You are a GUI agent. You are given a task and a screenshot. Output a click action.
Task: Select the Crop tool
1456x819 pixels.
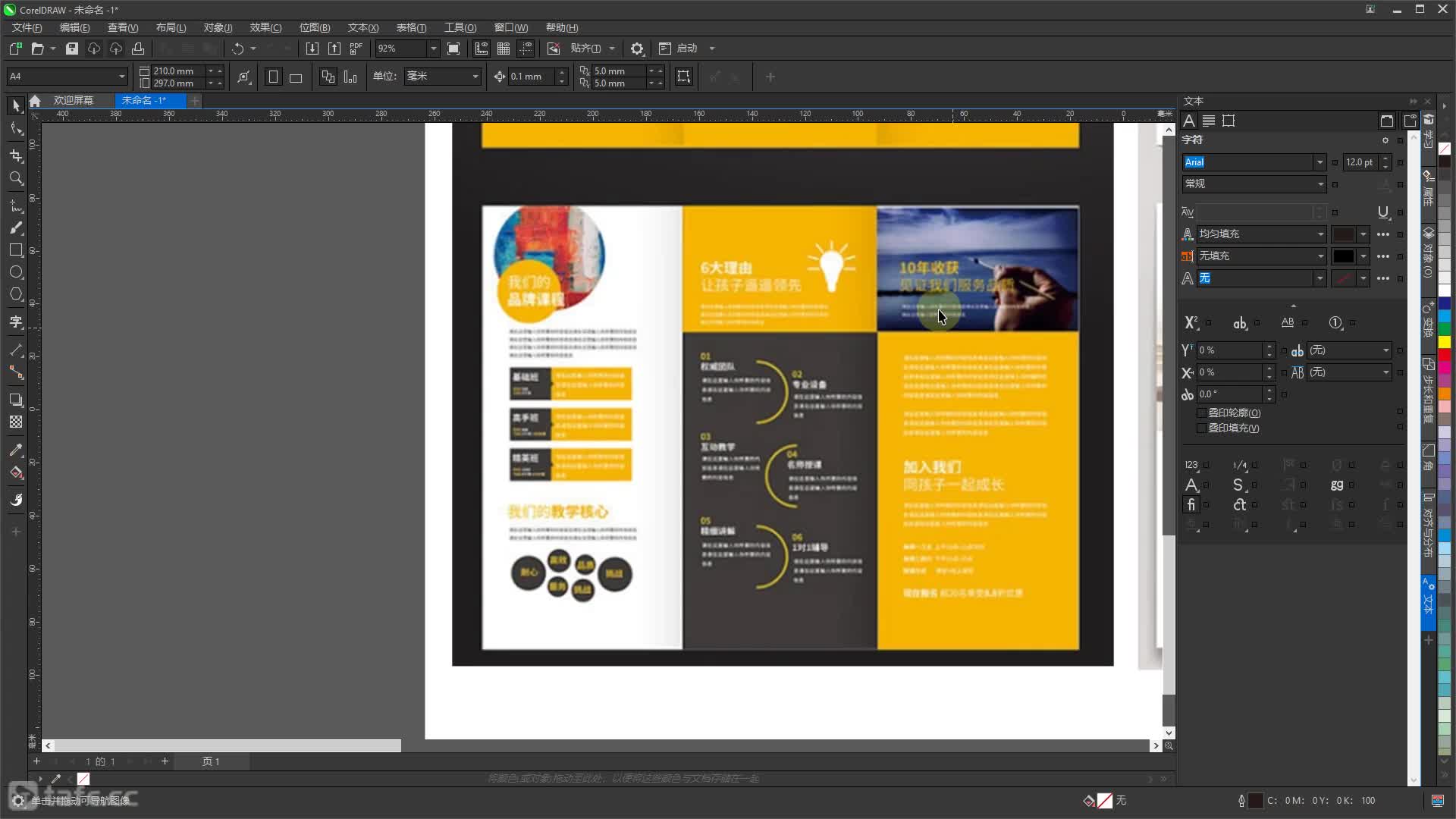[16, 155]
